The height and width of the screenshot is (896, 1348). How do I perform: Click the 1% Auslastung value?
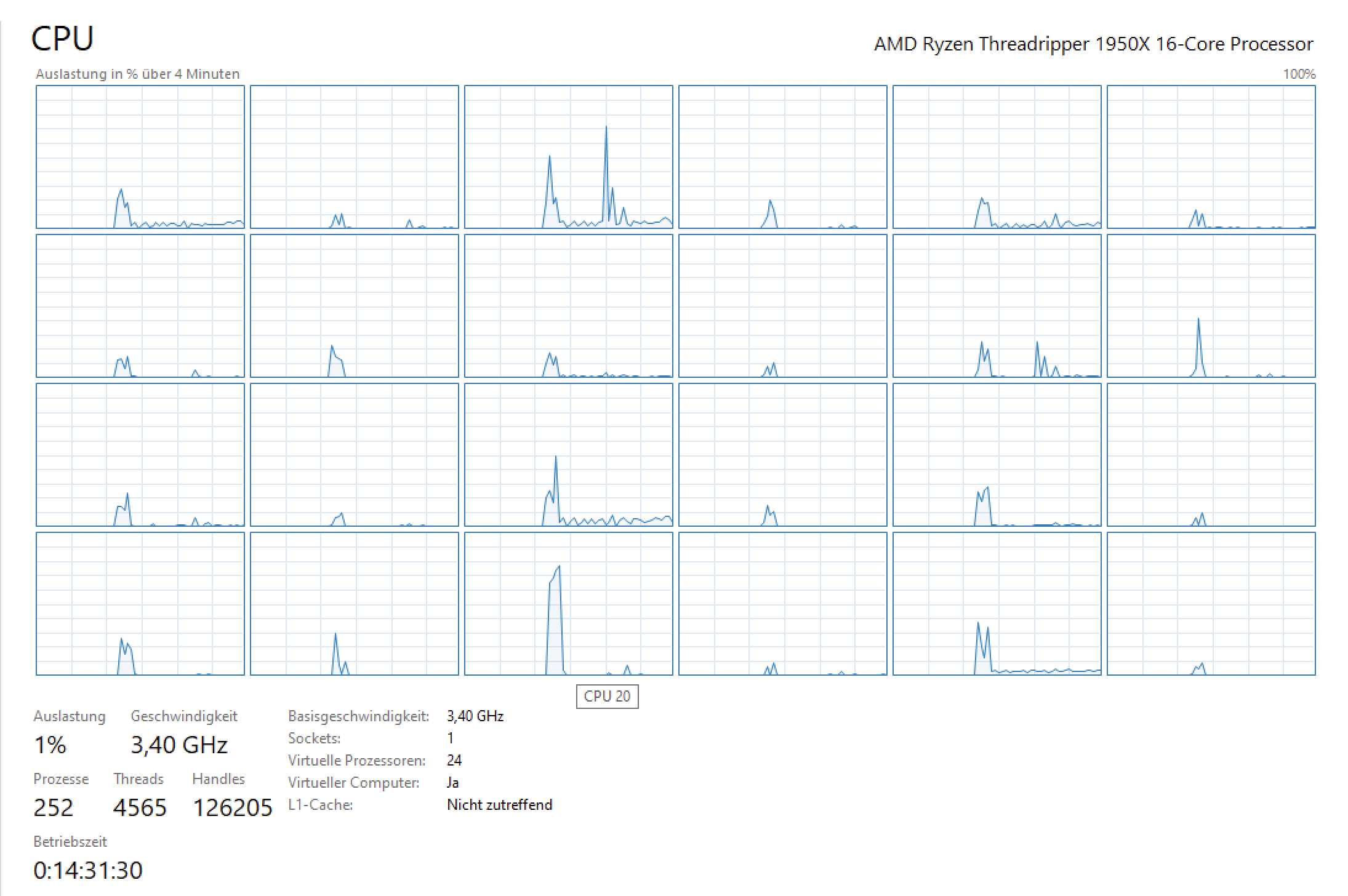[x=50, y=745]
